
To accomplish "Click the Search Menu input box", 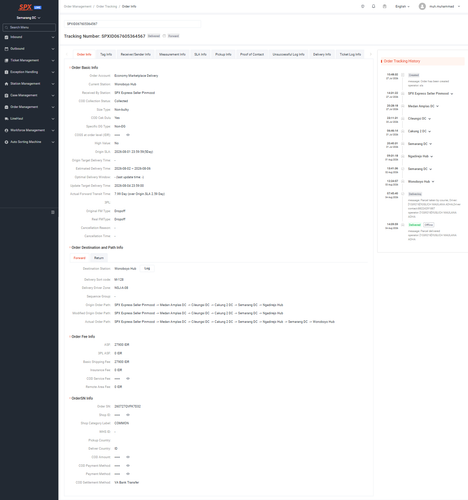I will (x=29, y=27).
